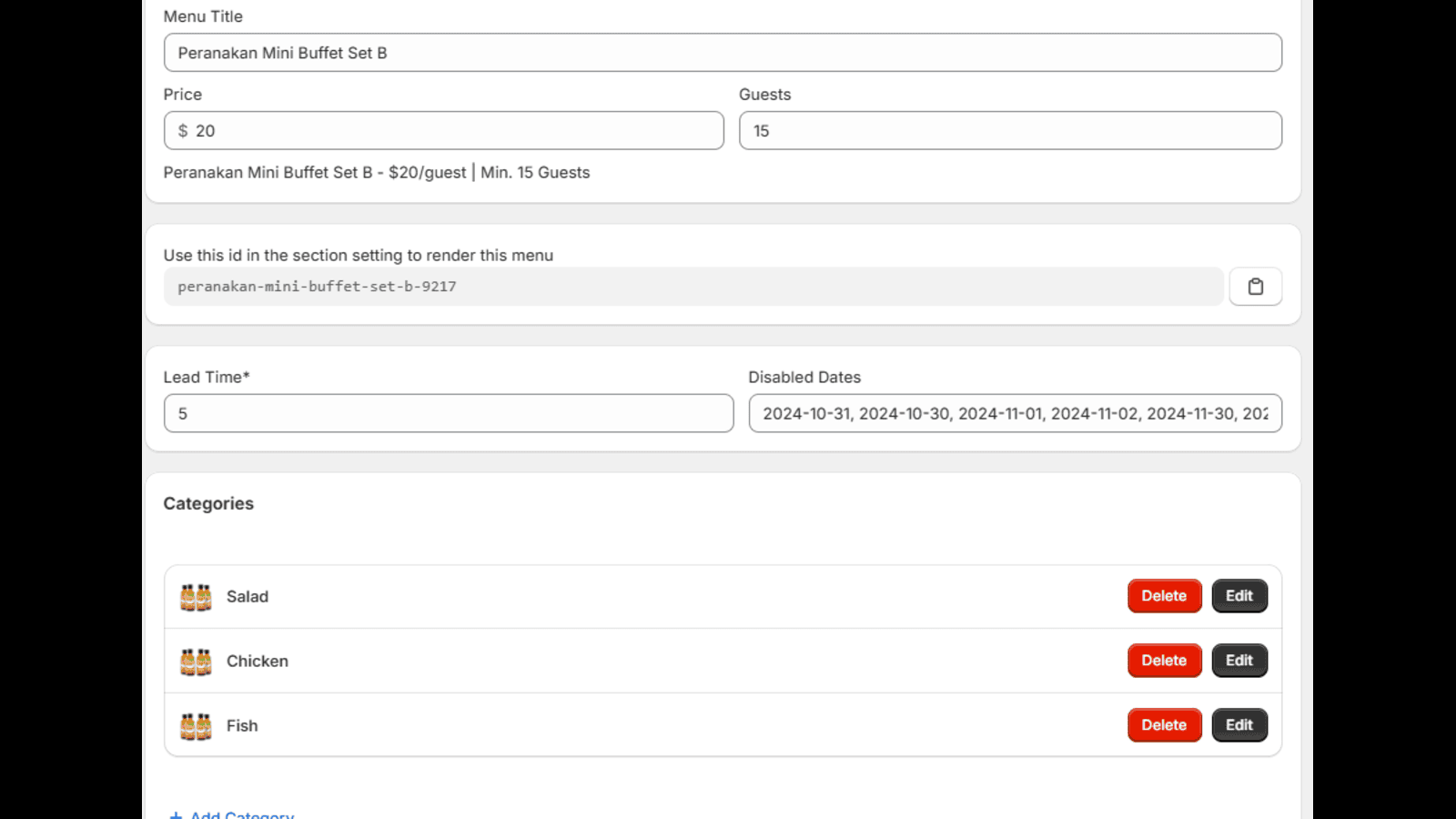The width and height of the screenshot is (1456, 819).
Task: Delete the Fish category
Action: [1164, 724]
